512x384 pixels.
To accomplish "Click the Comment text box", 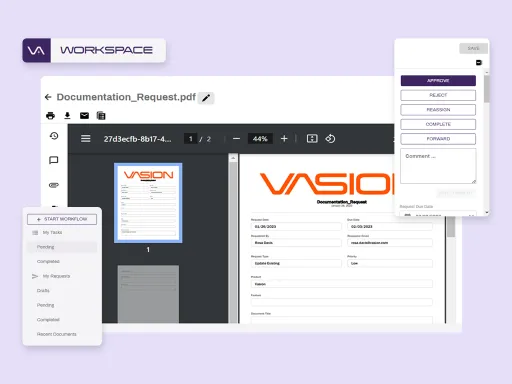I will pos(438,166).
